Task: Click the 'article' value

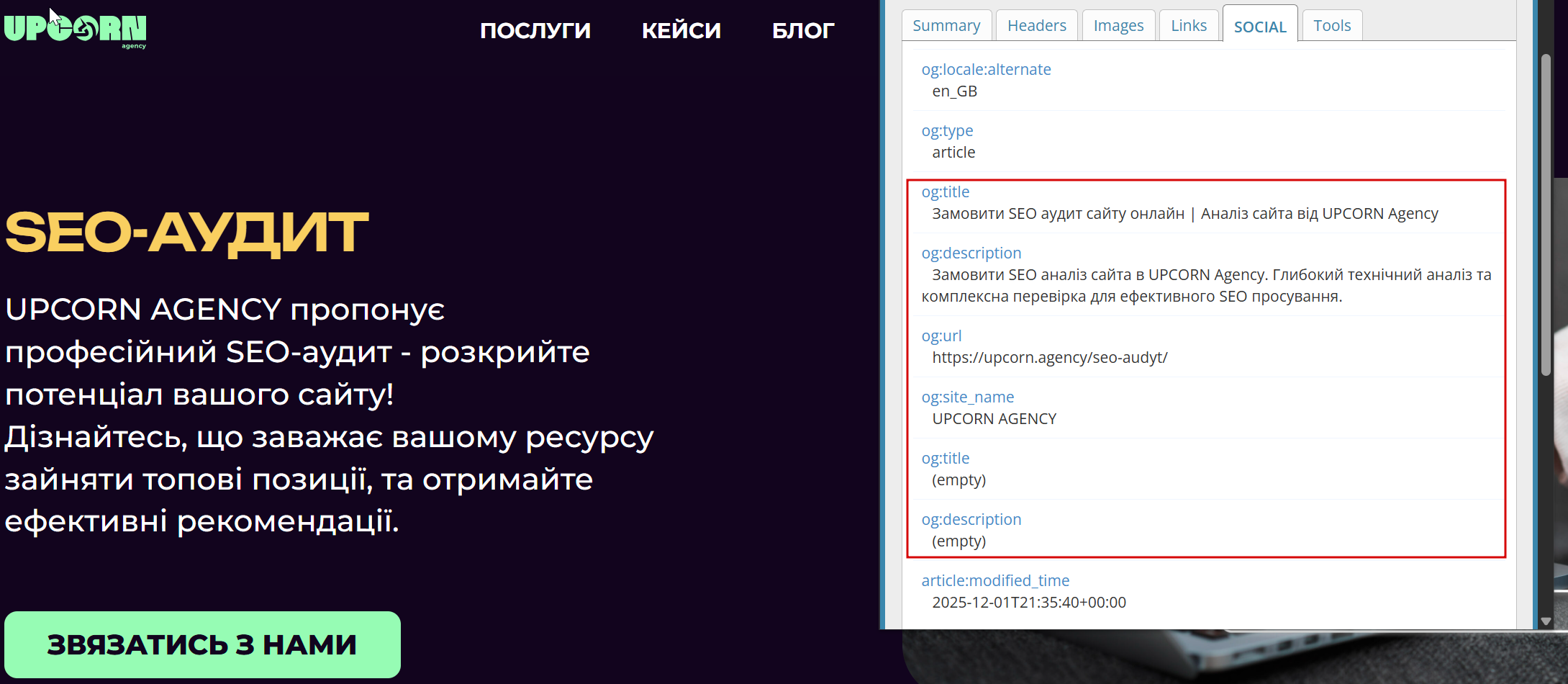Action: click(953, 153)
